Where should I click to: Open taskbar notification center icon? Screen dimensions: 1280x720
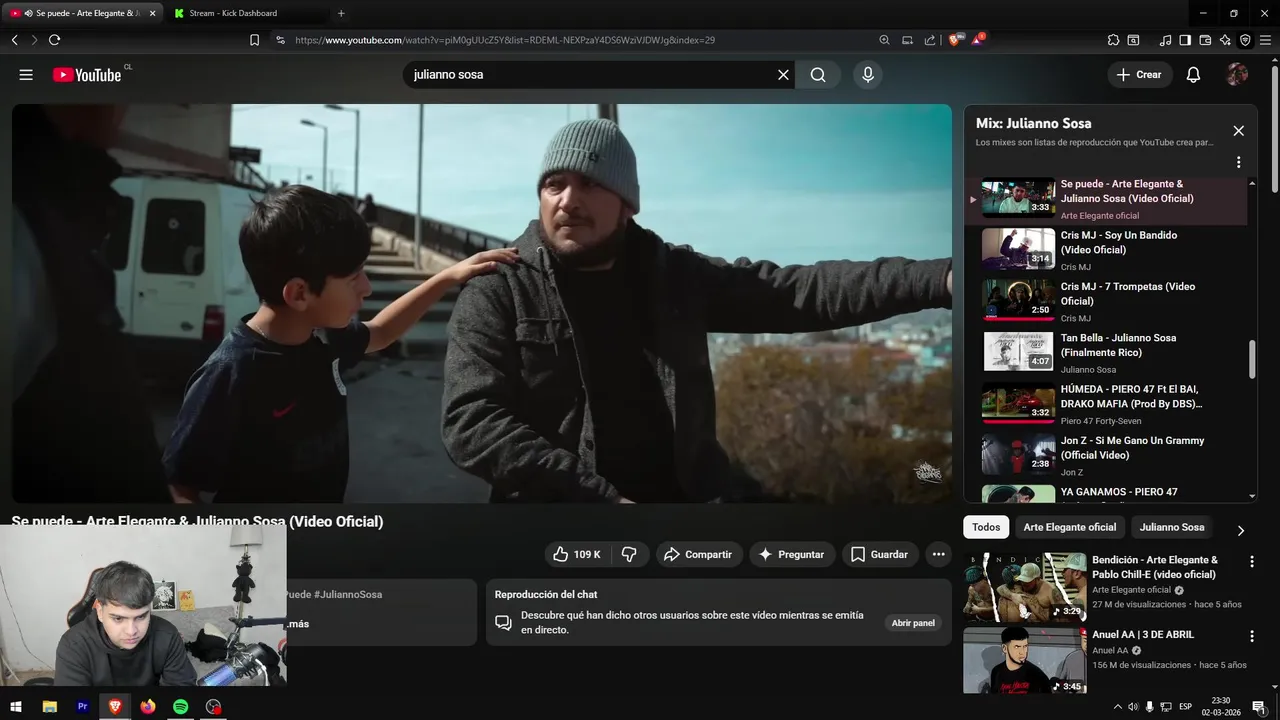[1259, 707]
